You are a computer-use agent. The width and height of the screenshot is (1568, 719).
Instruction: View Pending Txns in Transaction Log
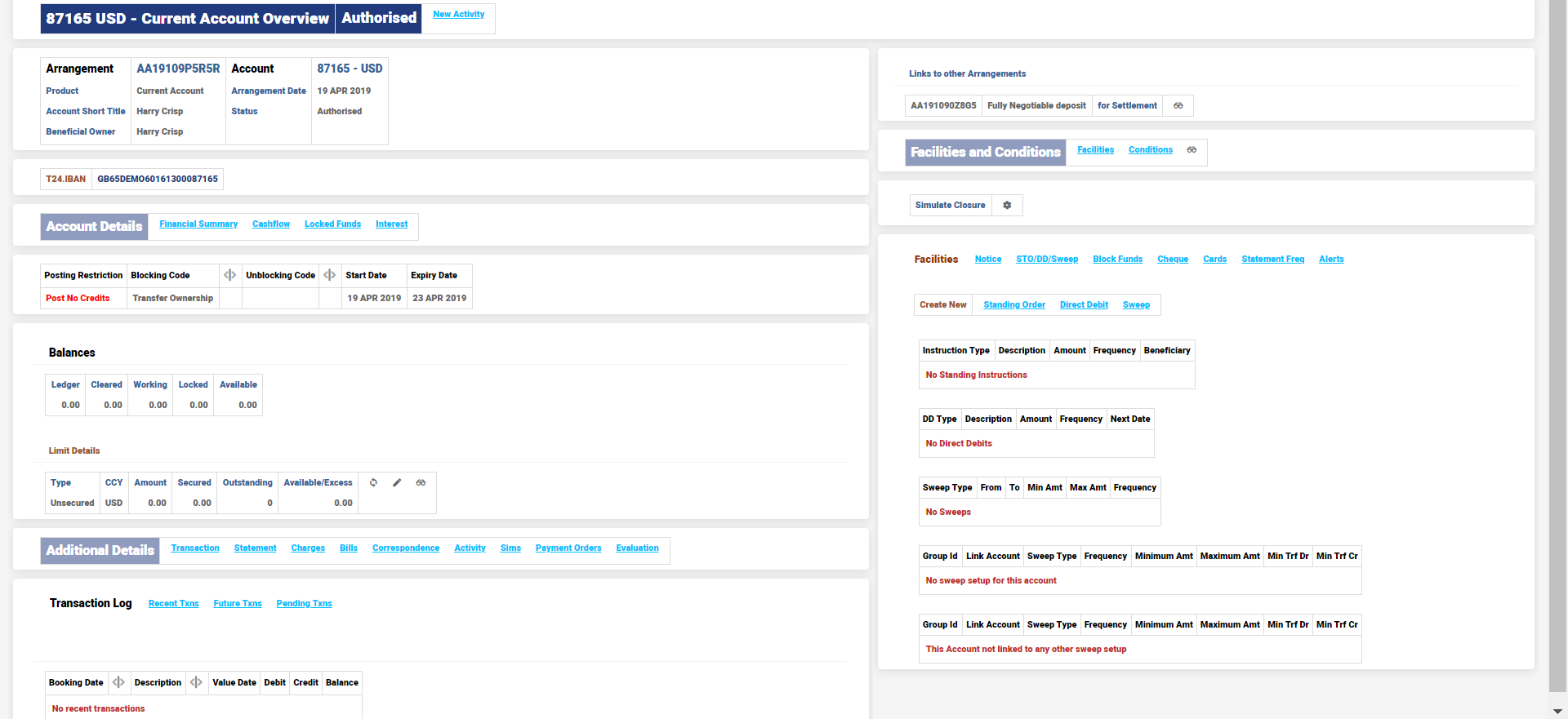pos(304,603)
